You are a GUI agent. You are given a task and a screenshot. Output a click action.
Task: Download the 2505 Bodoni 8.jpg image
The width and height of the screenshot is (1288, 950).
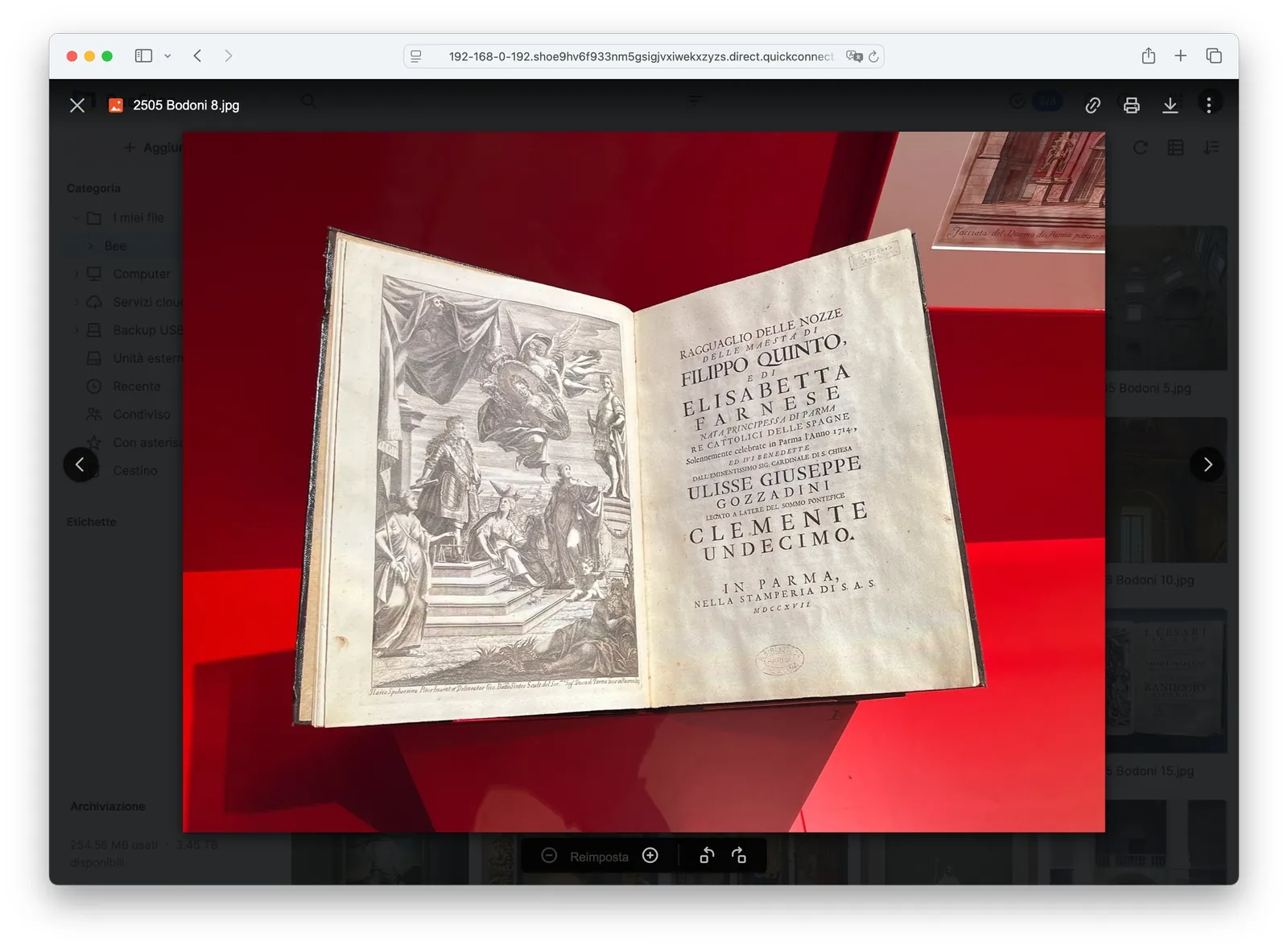(x=1170, y=105)
